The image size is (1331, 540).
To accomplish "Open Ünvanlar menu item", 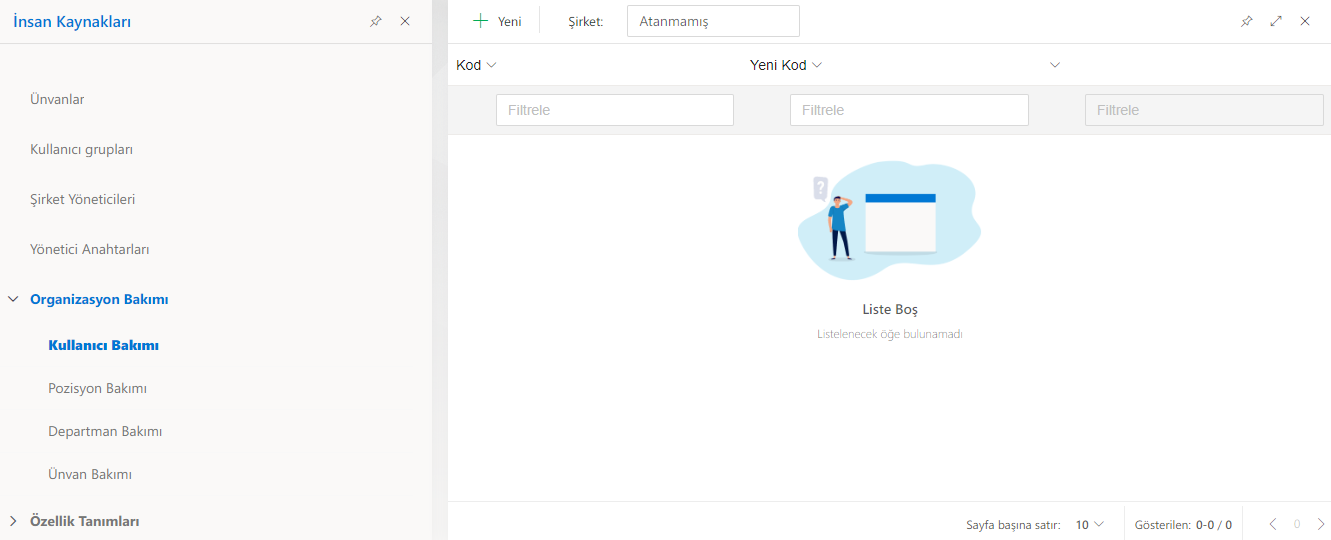I will tap(57, 99).
